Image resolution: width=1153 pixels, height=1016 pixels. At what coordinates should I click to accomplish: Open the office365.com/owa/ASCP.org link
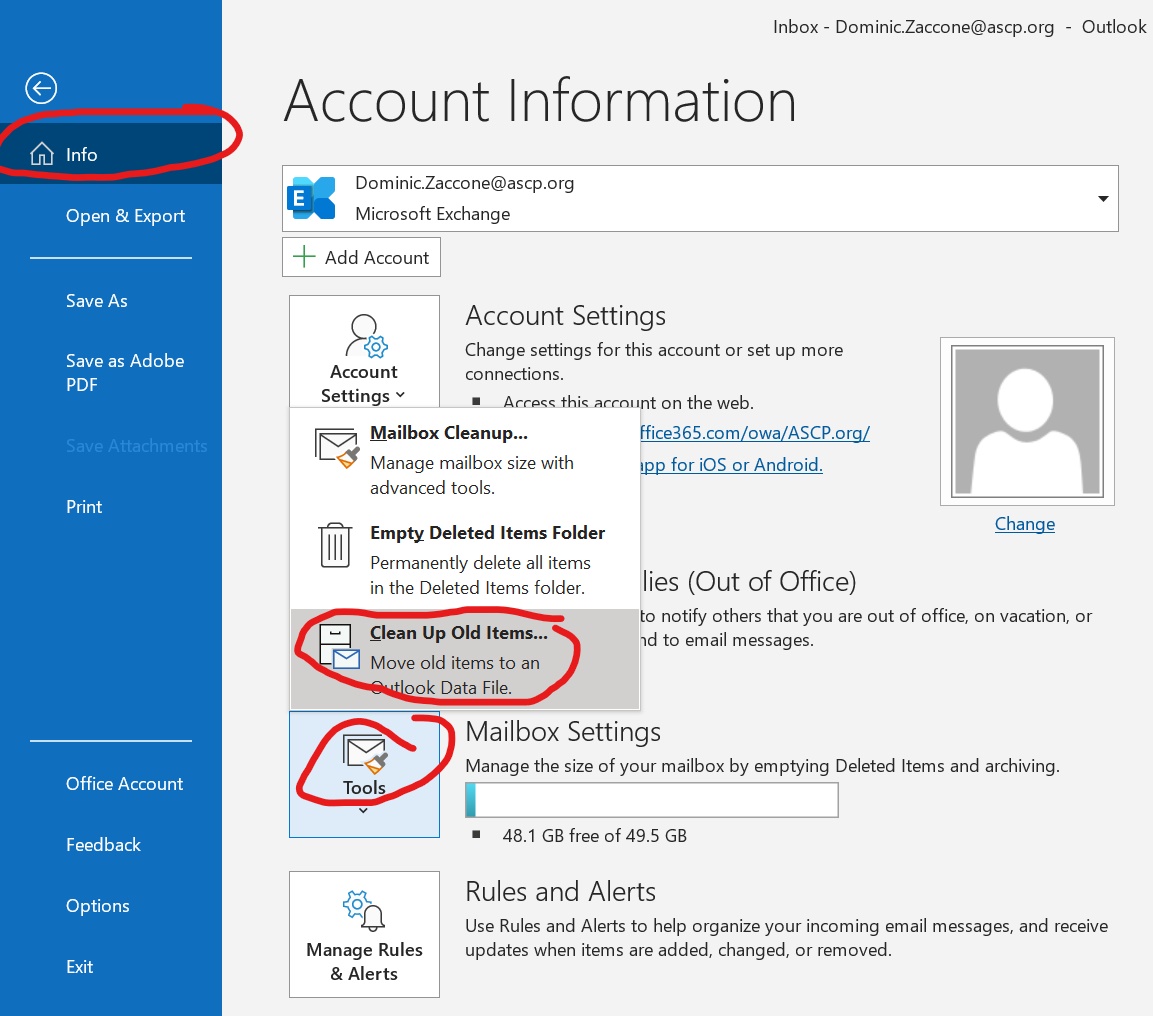click(x=754, y=432)
